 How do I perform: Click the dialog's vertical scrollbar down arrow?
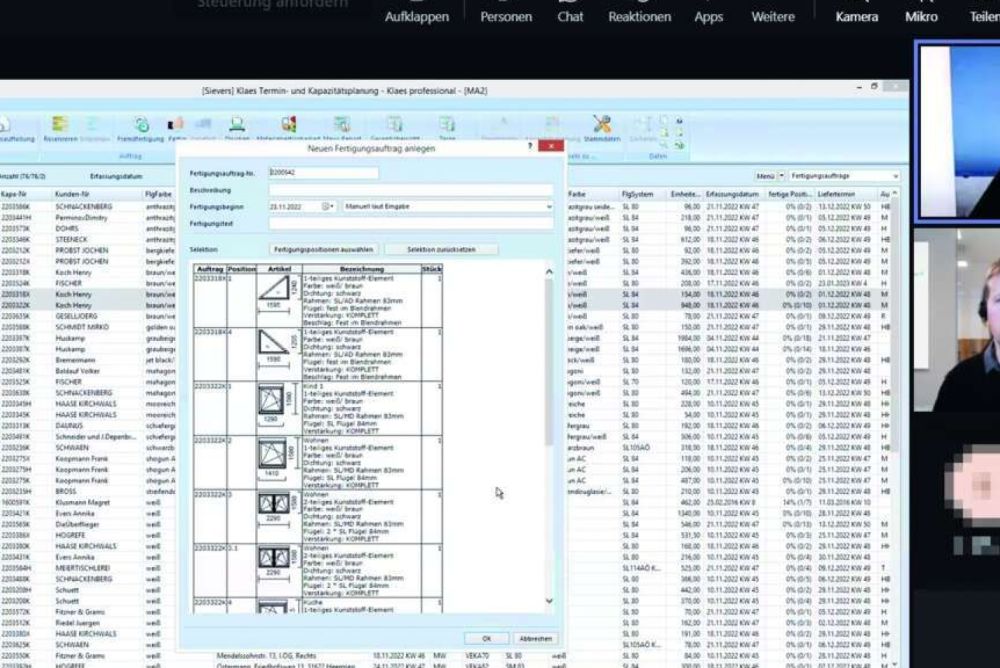pos(549,601)
